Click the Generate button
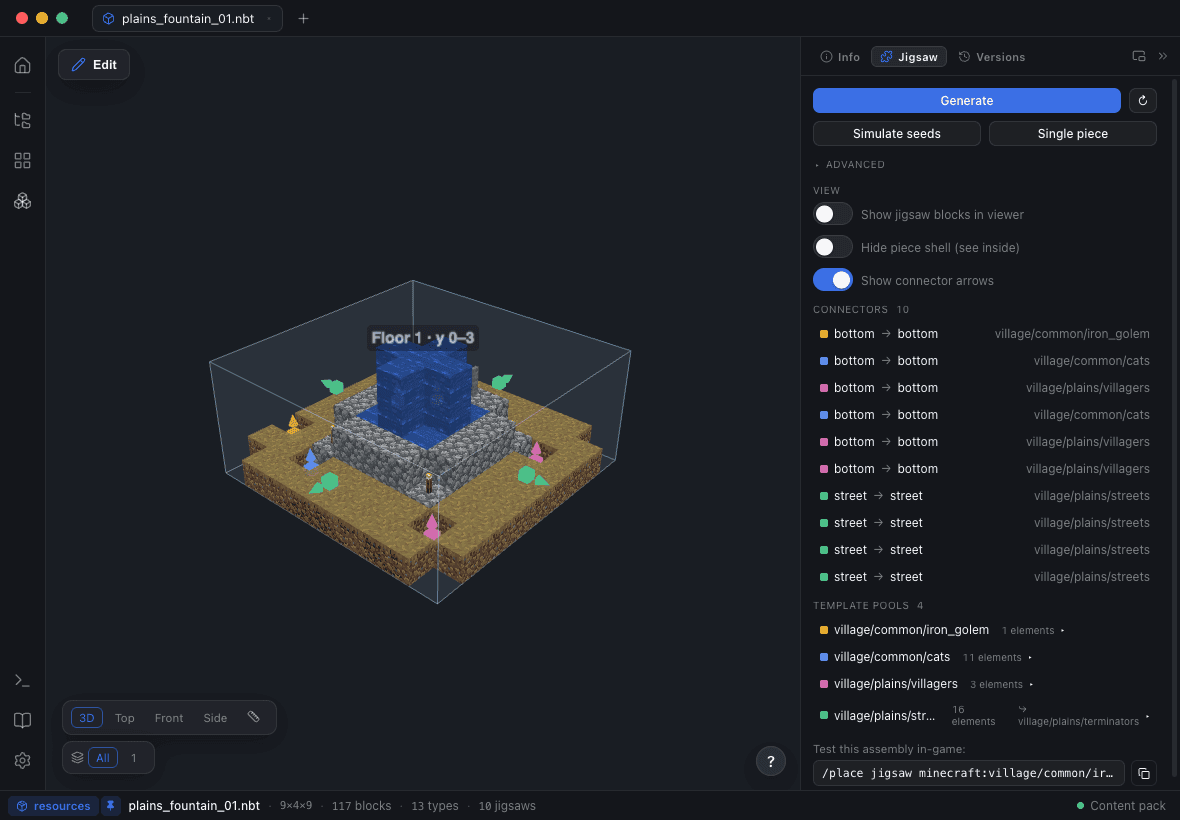Image resolution: width=1180 pixels, height=820 pixels. 966,100
